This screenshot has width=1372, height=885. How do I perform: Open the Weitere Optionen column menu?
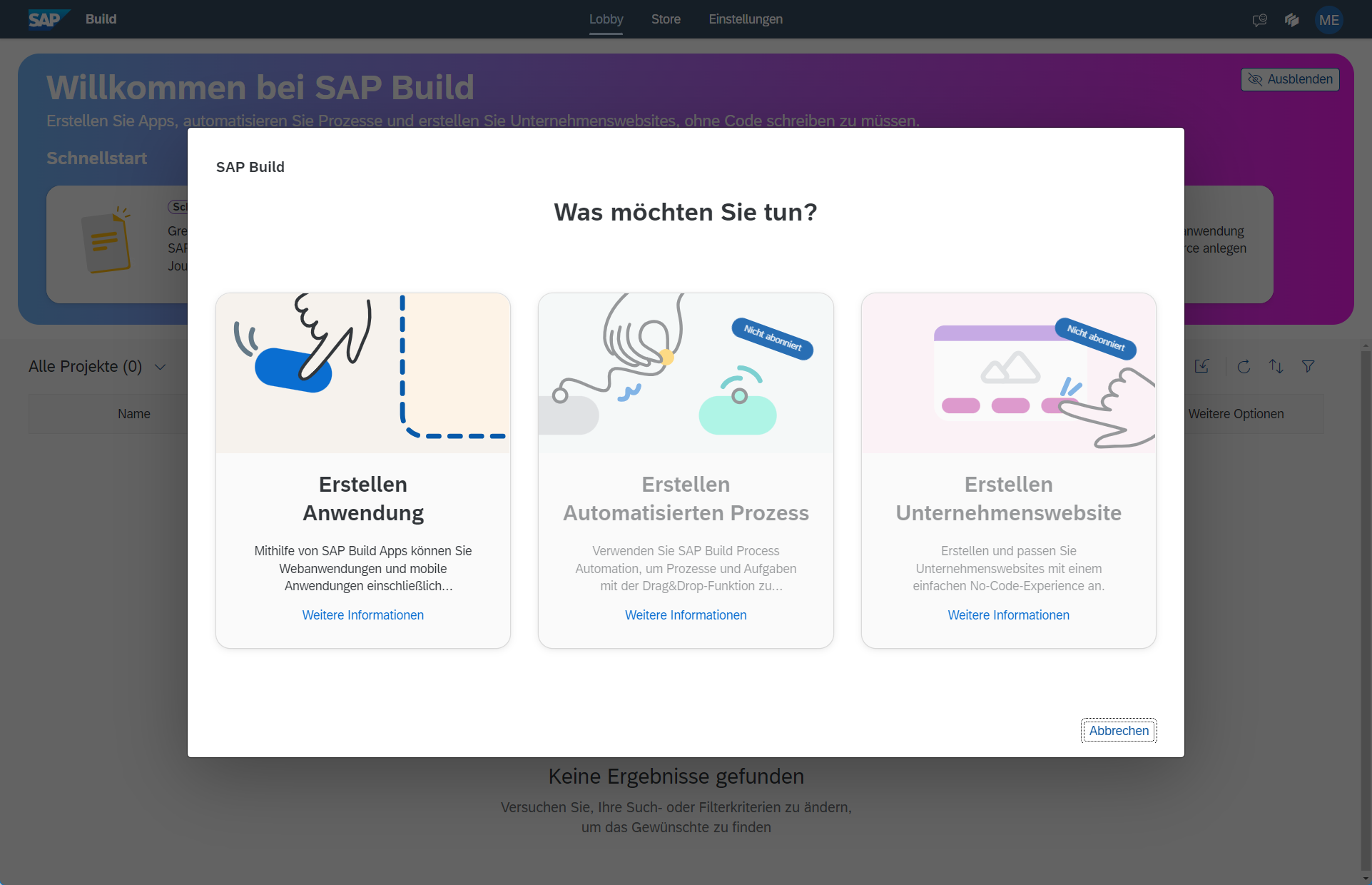click(1236, 413)
